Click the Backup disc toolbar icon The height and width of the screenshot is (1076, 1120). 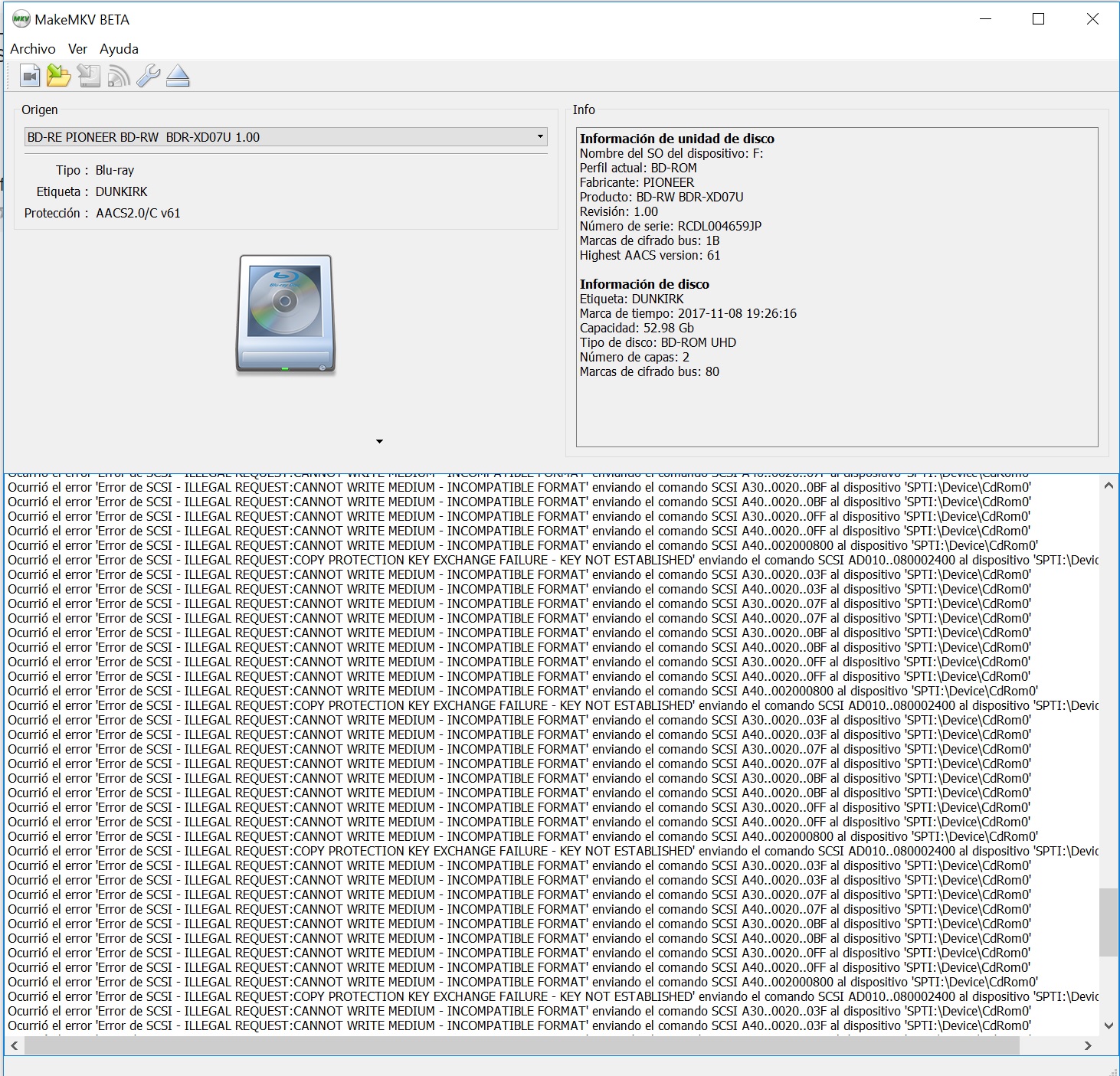pyautogui.click(x=89, y=76)
